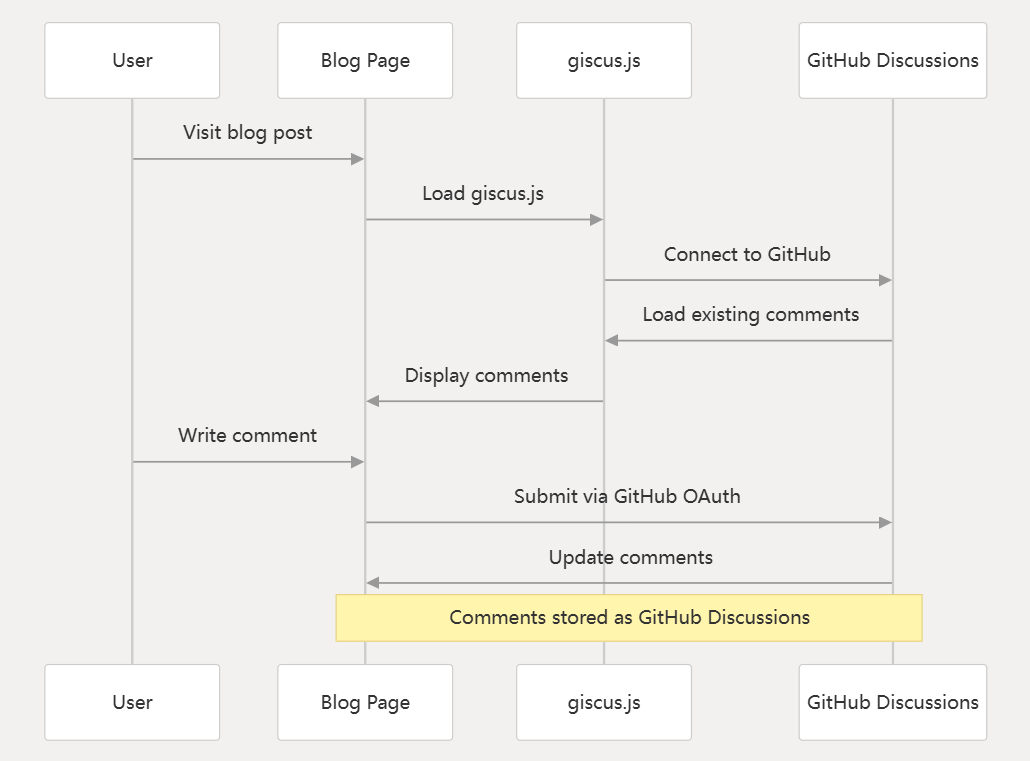Click the 'Display comments' message label
Screen dimensions: 1030x761
(x=486, y=376)
